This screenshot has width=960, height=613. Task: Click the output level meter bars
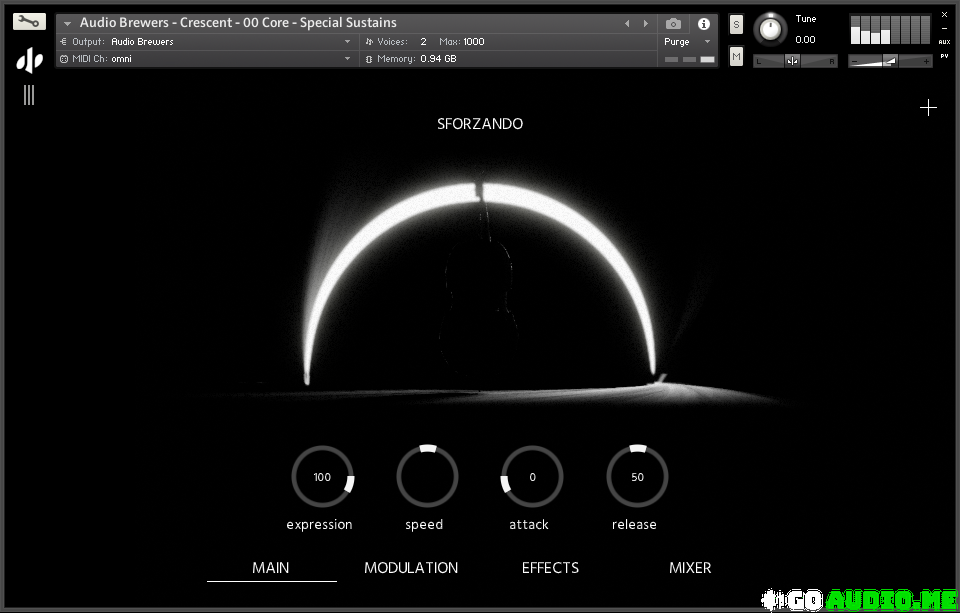pos(890,30)
